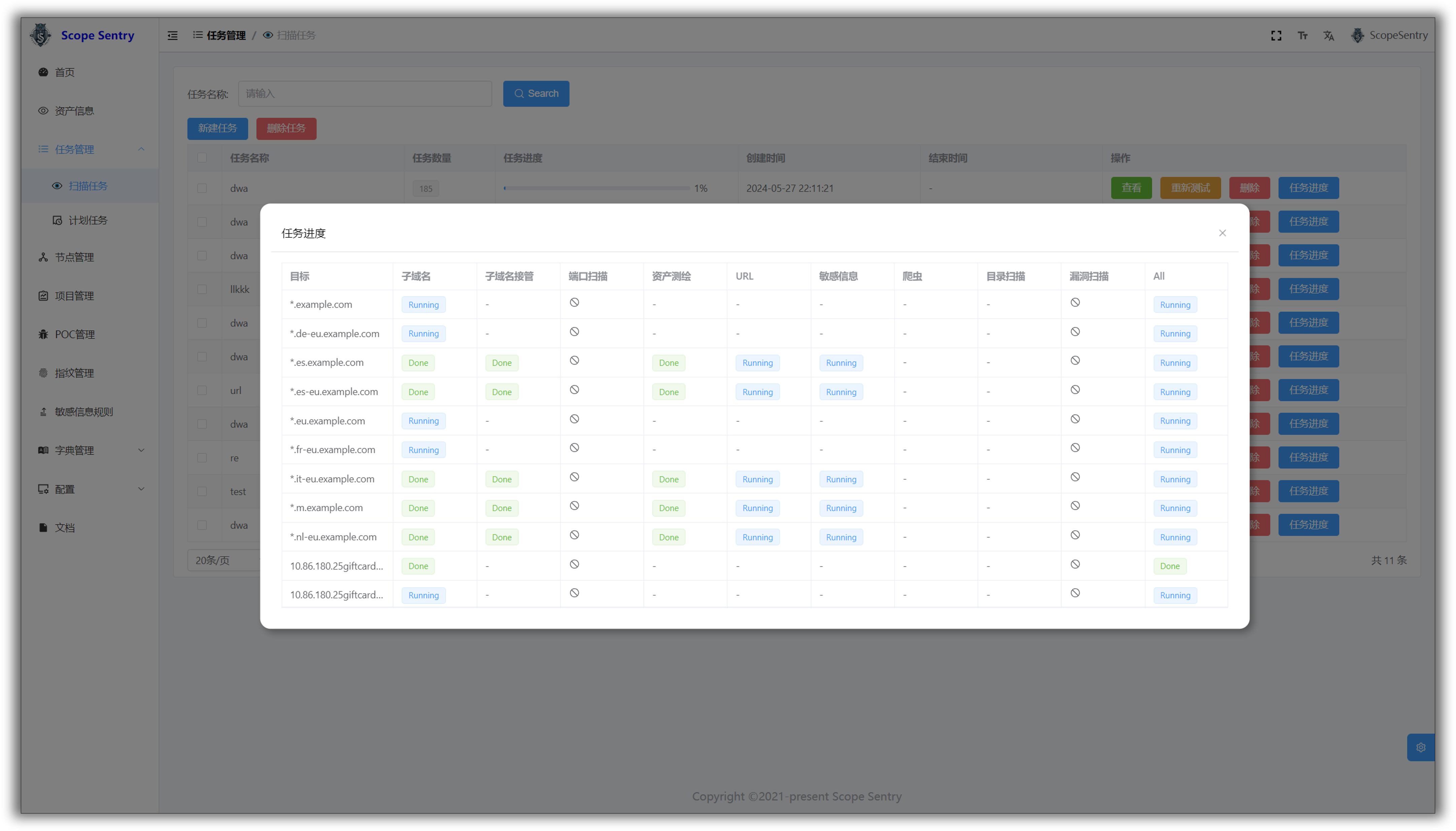
Task: Click the Scope Sentry logo icon
Action: [40, 35]
